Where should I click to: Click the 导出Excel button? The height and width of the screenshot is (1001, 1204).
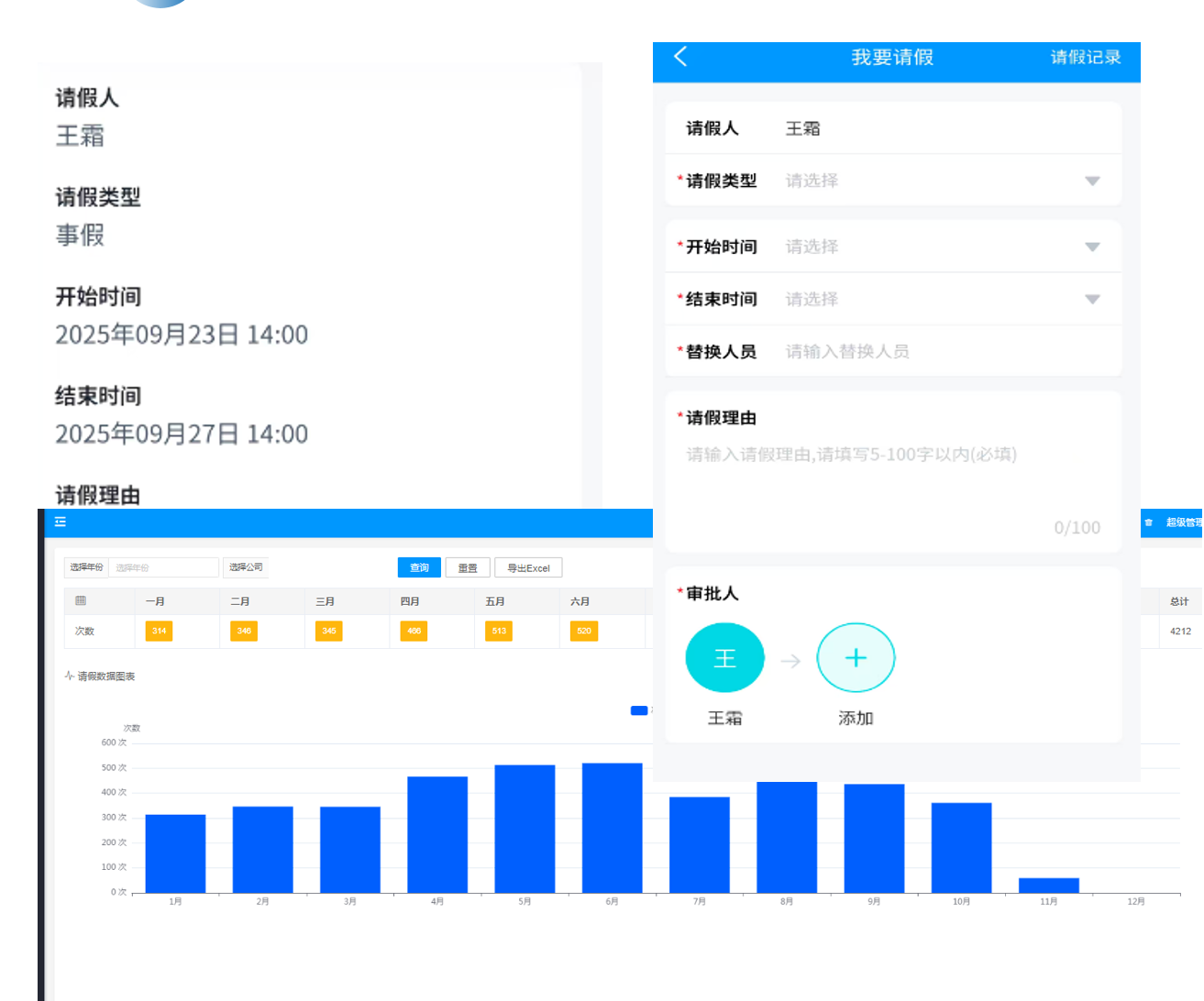528,567
